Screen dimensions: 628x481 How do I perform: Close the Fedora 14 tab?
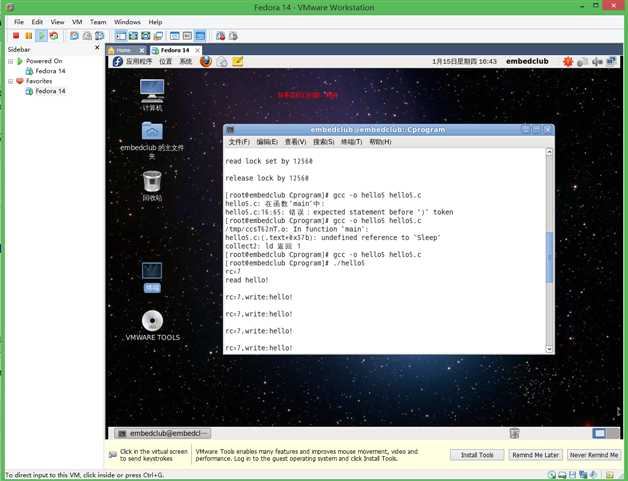[x=197, y=50]
